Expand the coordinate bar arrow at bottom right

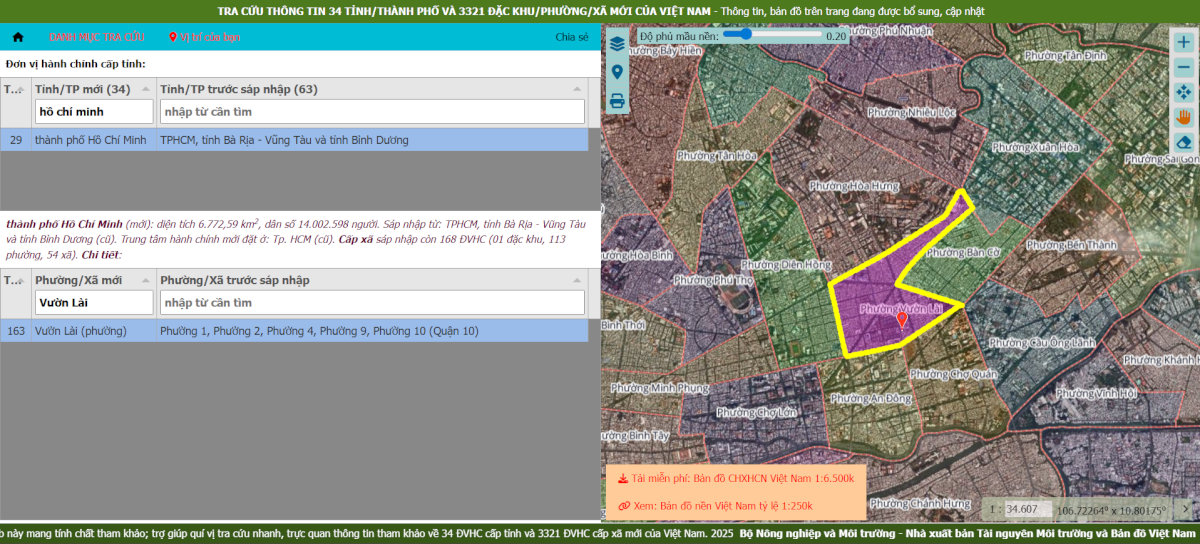point(1185,509)
